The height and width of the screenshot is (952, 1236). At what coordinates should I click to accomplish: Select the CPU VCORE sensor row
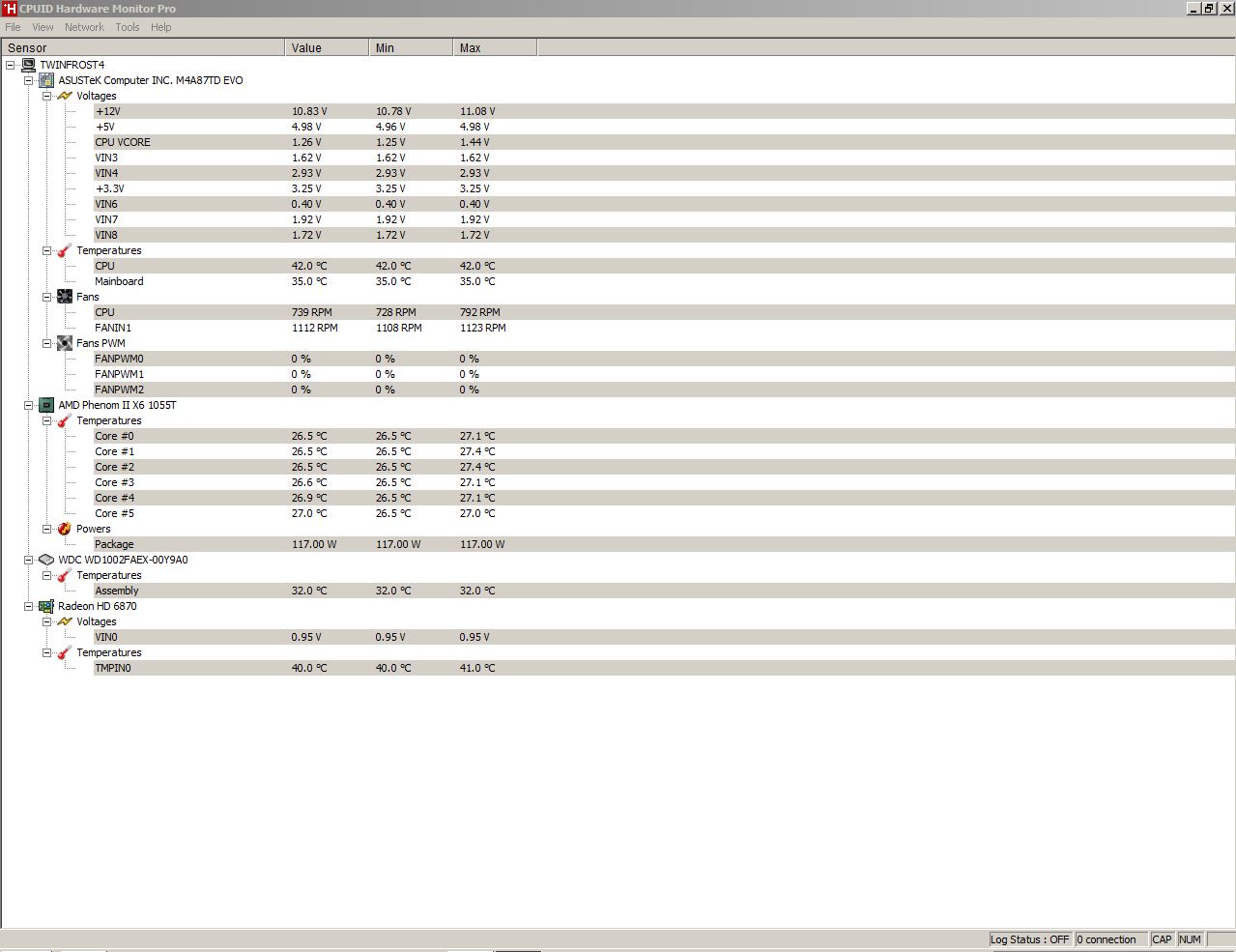(664, 142)
